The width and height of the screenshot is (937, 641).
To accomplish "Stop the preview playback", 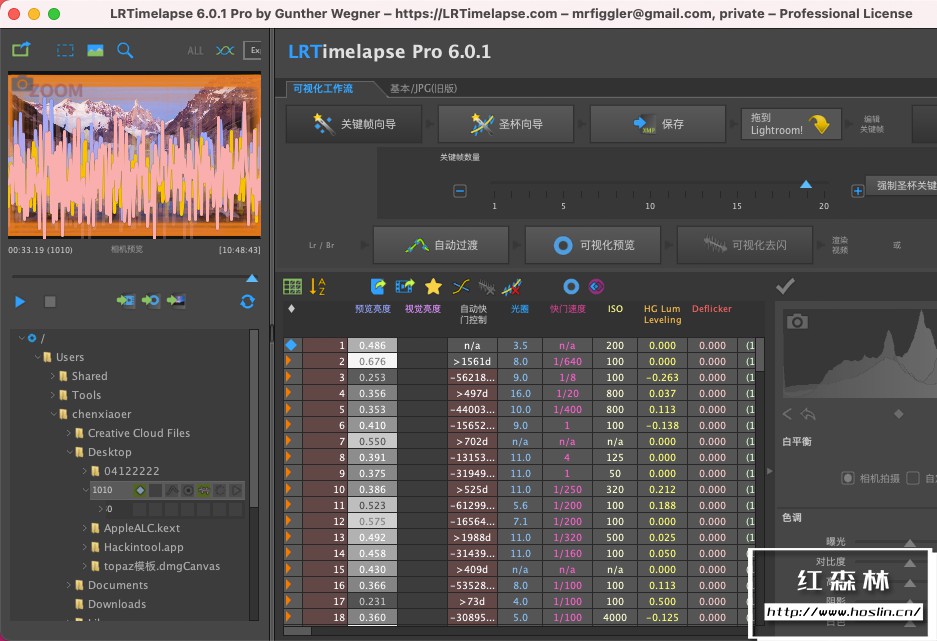I will [50, 302].
